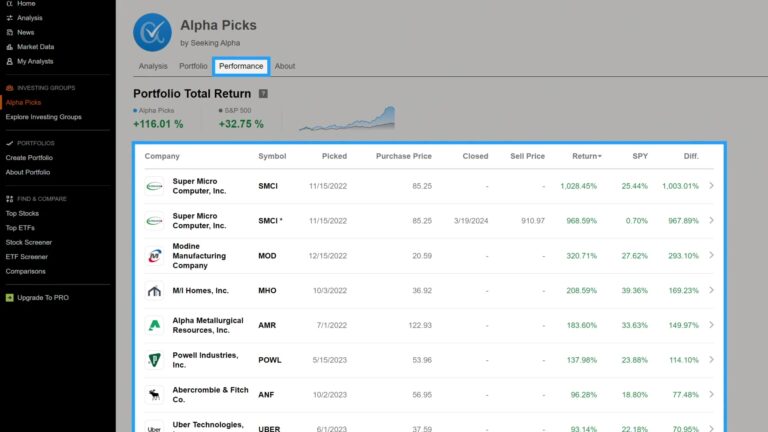Open News in the sidebar

pos(25,32)
